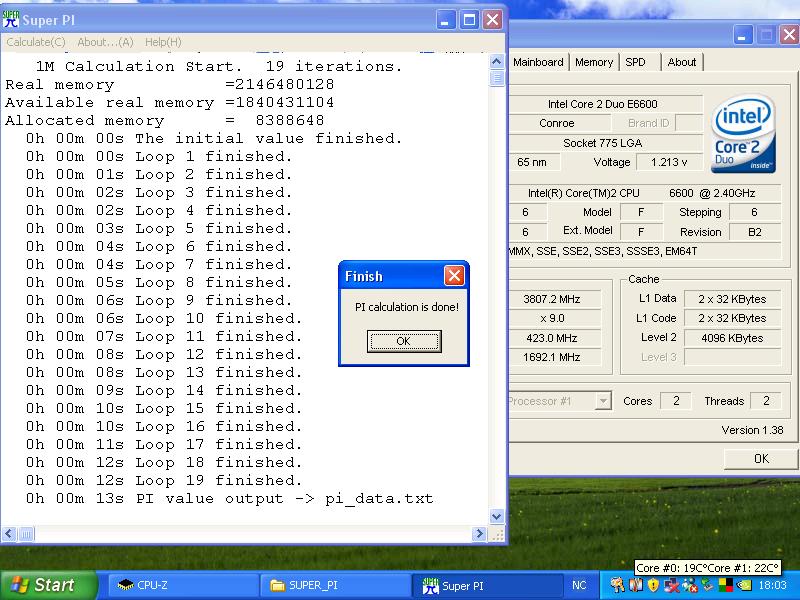The image size is (800, 600).
Task: Click the CPU-Z chip icon on taskbar
Action: tap(125, 585)
